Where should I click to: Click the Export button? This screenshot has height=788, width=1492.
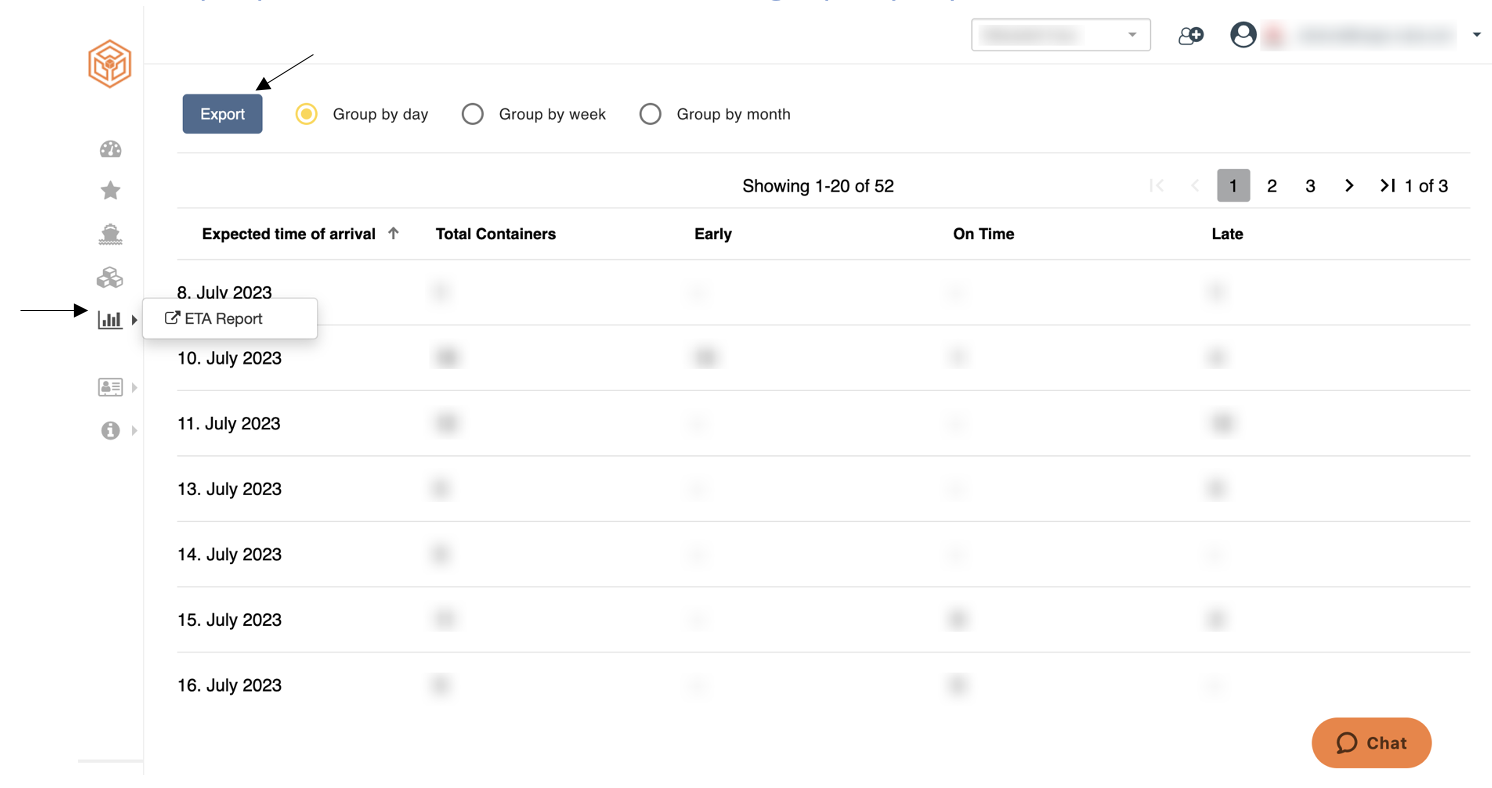click(222, 114)
